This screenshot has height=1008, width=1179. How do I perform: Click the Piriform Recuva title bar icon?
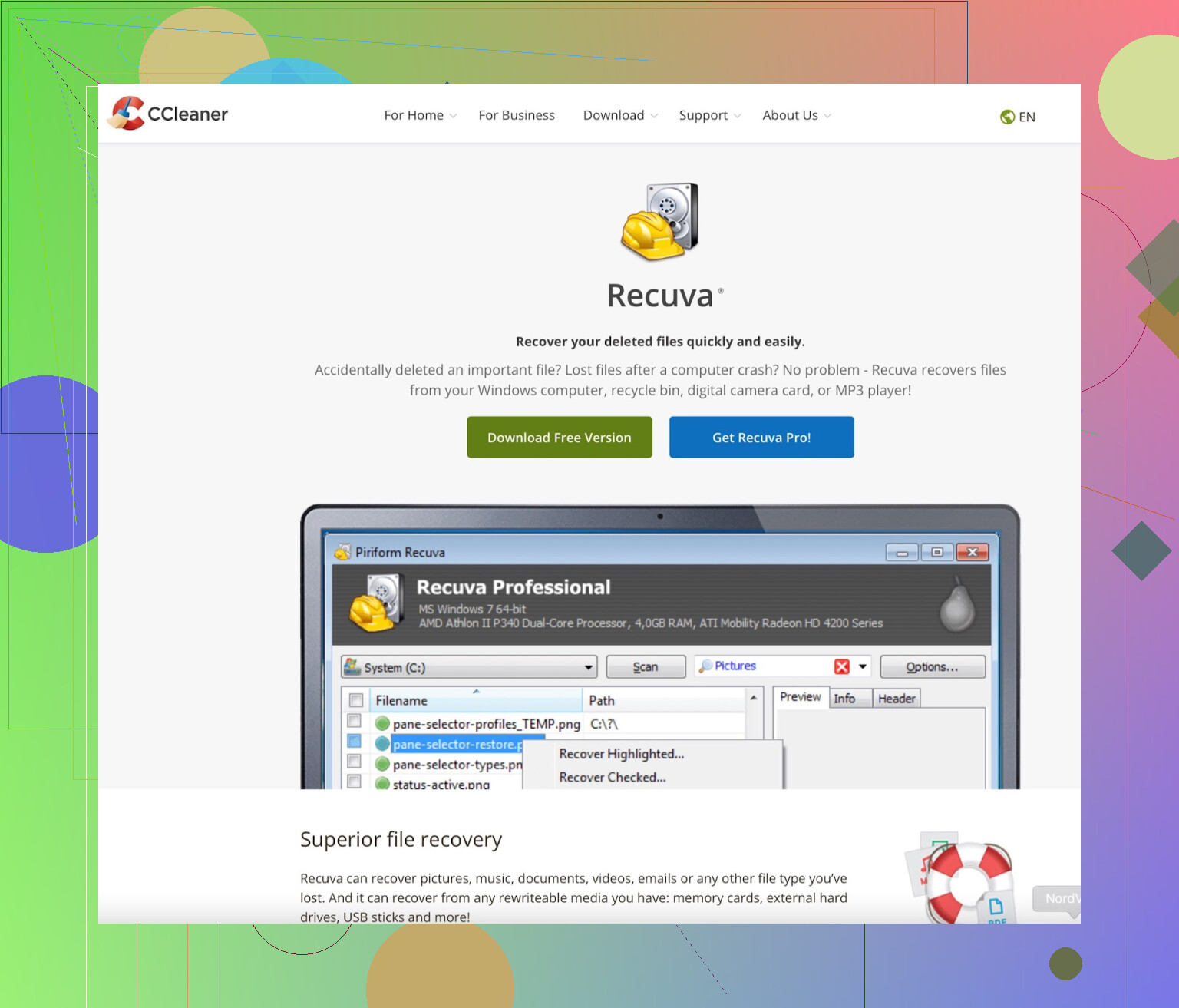tap(342, 552)
